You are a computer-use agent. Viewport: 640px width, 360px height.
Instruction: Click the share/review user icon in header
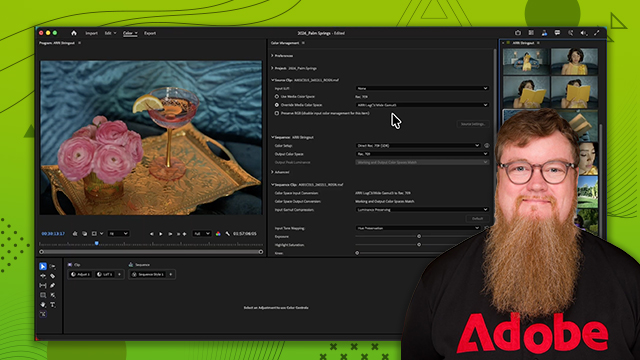pos(544,33)
